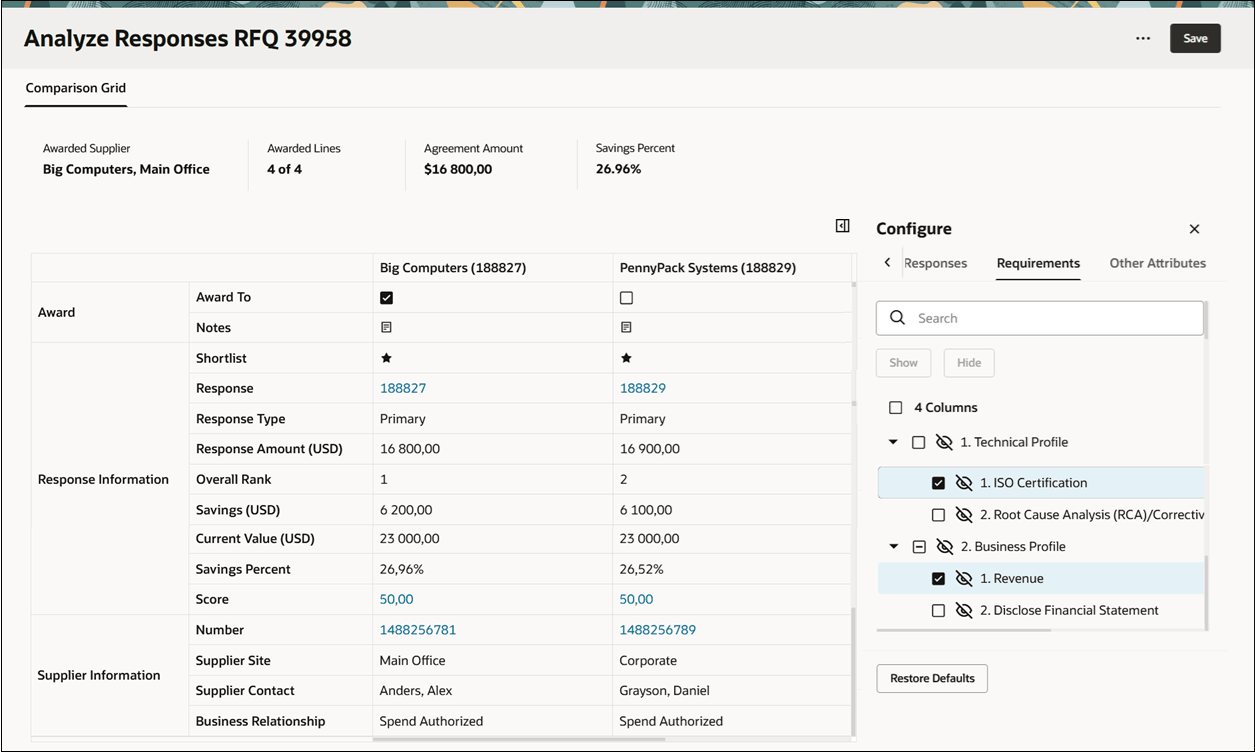This screenshot has width=1255, height=752.
Task: Click the Hide button
Action: [x=969, y=363]
